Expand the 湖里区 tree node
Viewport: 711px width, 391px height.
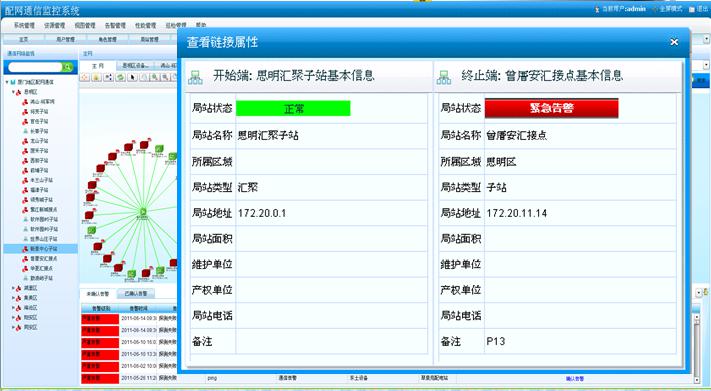click(x=13, y=288)
